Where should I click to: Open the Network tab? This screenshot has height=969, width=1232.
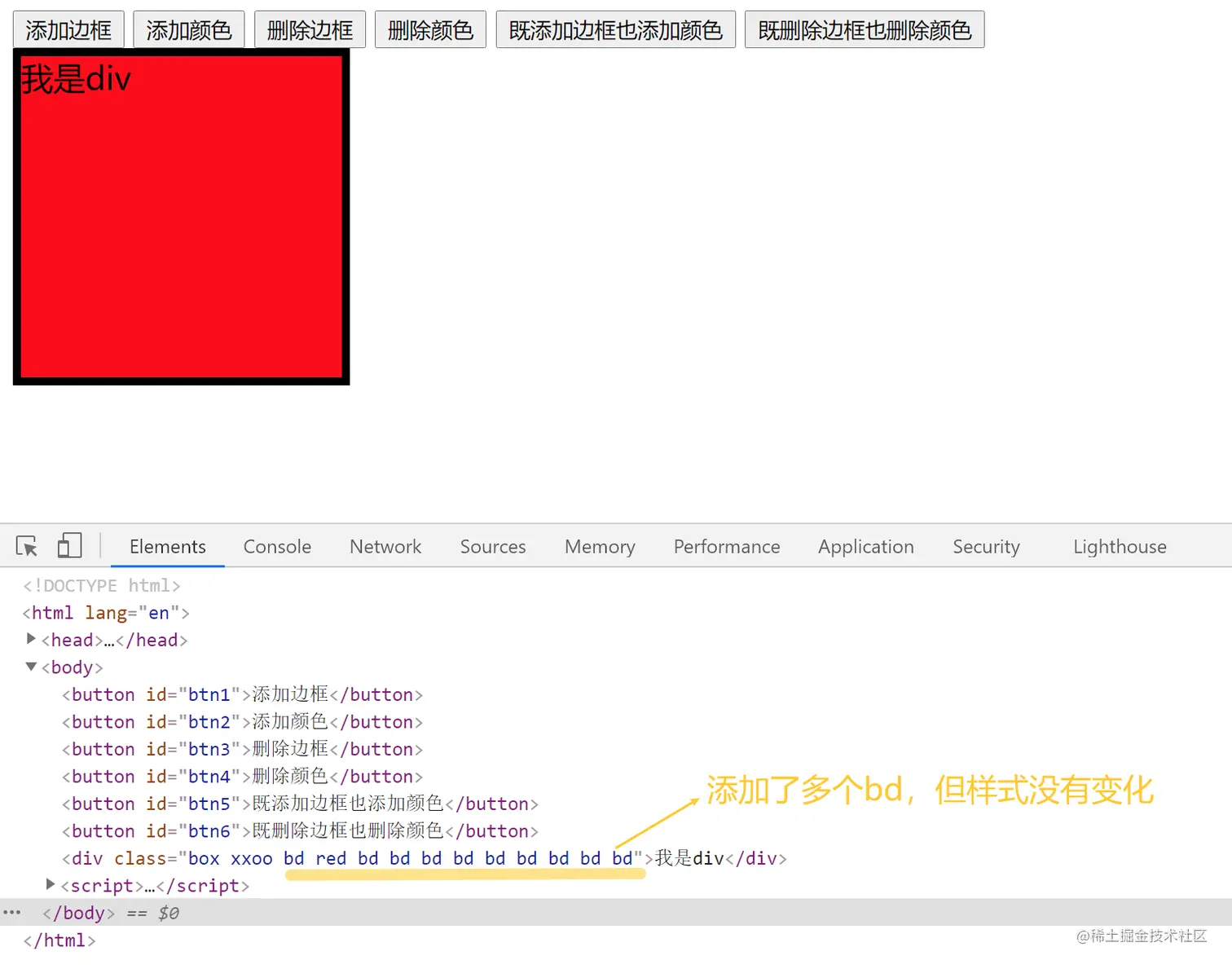pyautogui.click(x=385, y=547)
